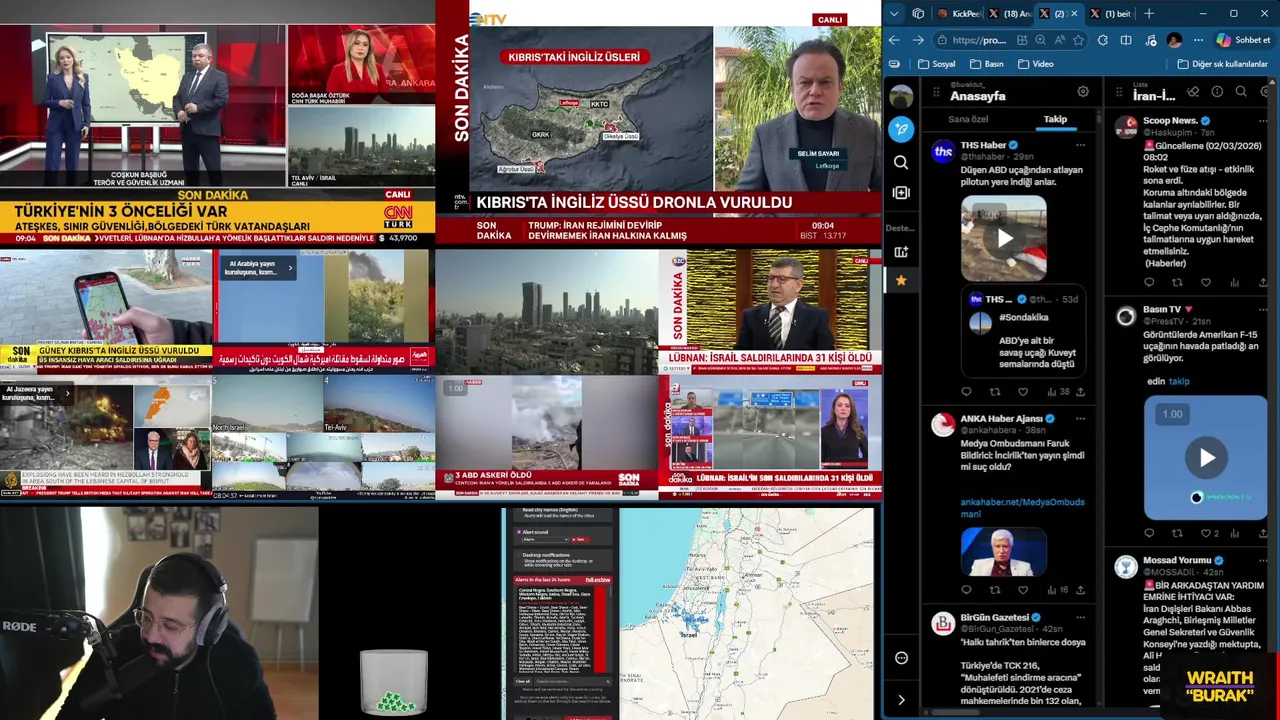Repost the Scoop News post

click(x=1177, y=283)
